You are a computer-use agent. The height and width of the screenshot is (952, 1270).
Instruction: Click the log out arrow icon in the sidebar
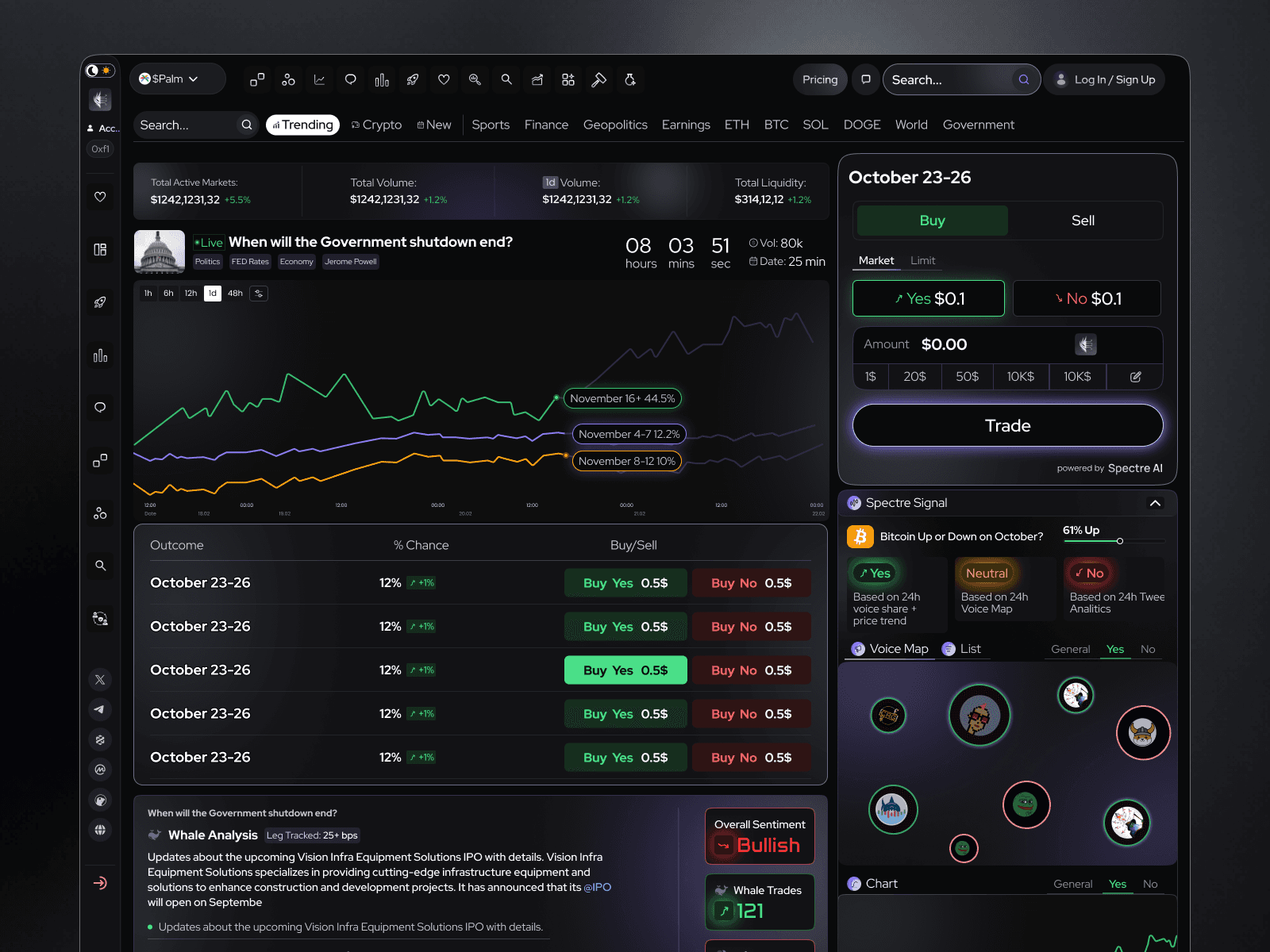pos(100,883)
